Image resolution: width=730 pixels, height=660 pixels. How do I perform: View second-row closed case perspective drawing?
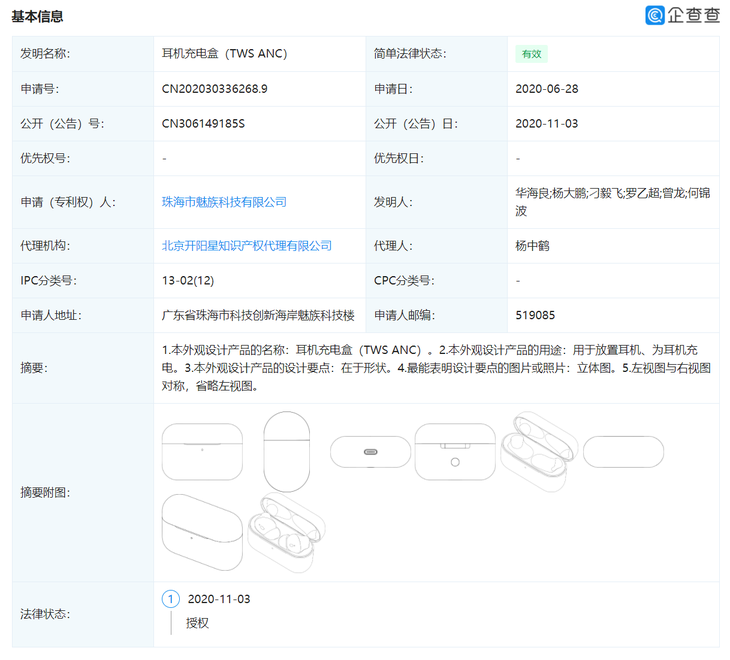[202, 535]
